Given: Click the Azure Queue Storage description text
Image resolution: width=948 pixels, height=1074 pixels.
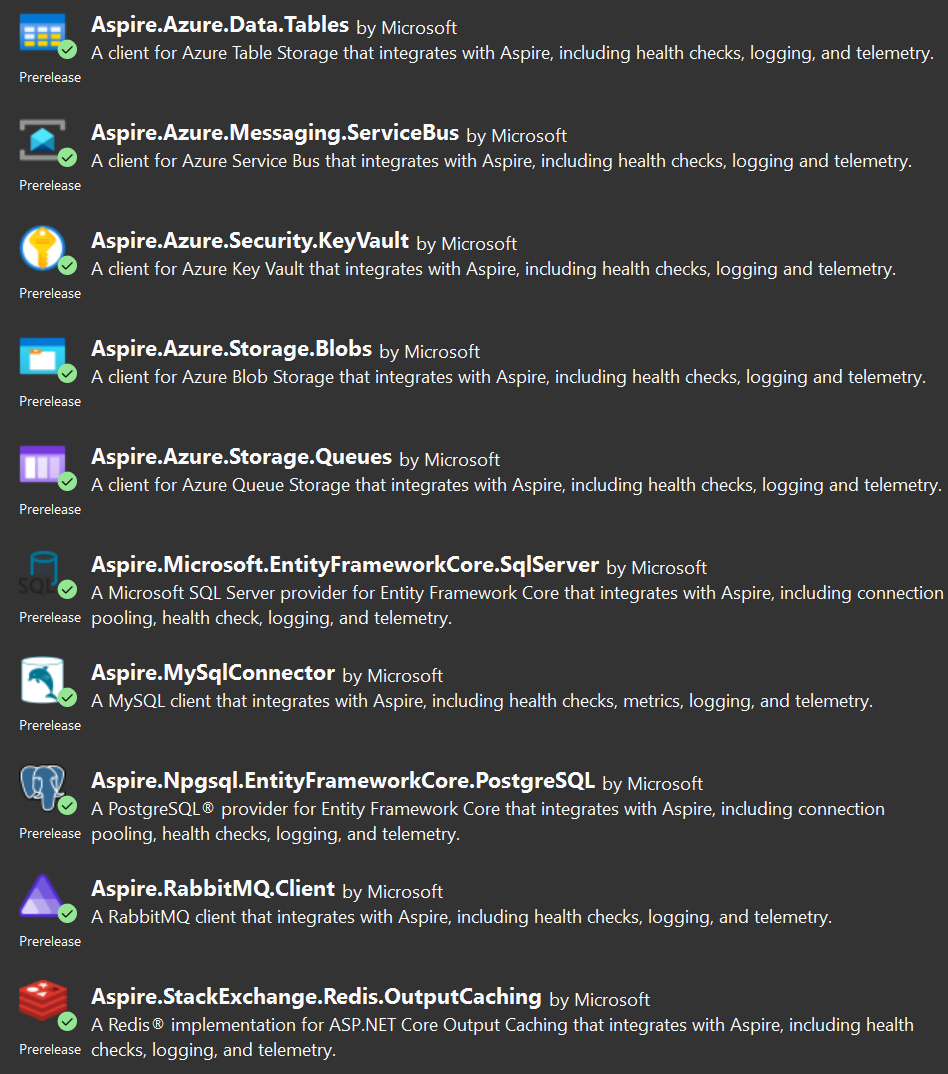Looking at the screenshot, I should 516,486.
